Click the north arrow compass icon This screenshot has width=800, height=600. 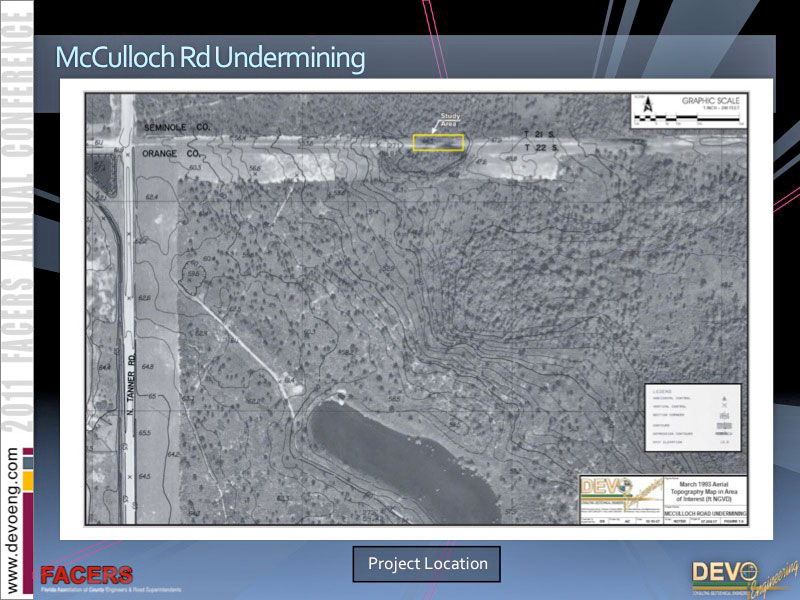[x=647, y=103]
